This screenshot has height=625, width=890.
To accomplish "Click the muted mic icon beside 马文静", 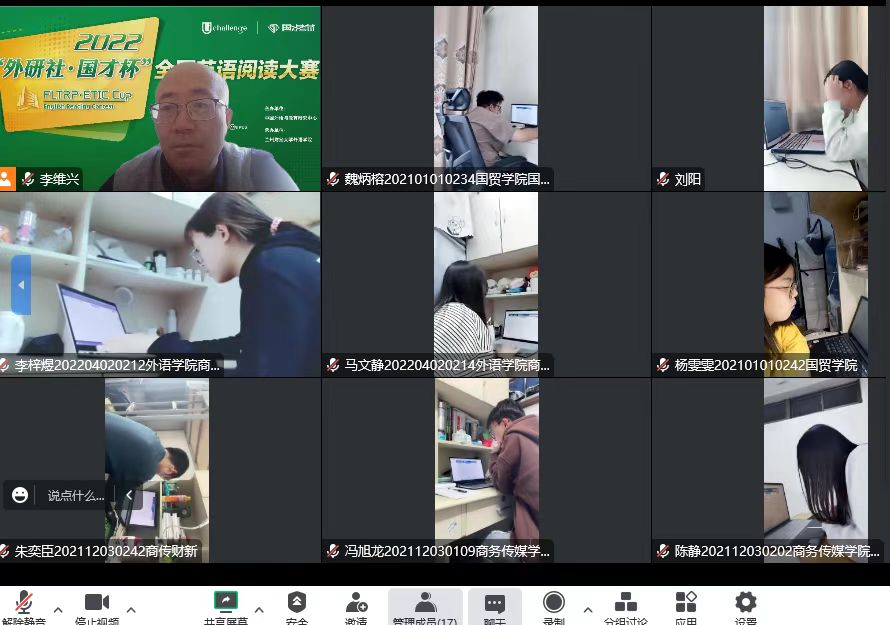I will pos(333,365).
